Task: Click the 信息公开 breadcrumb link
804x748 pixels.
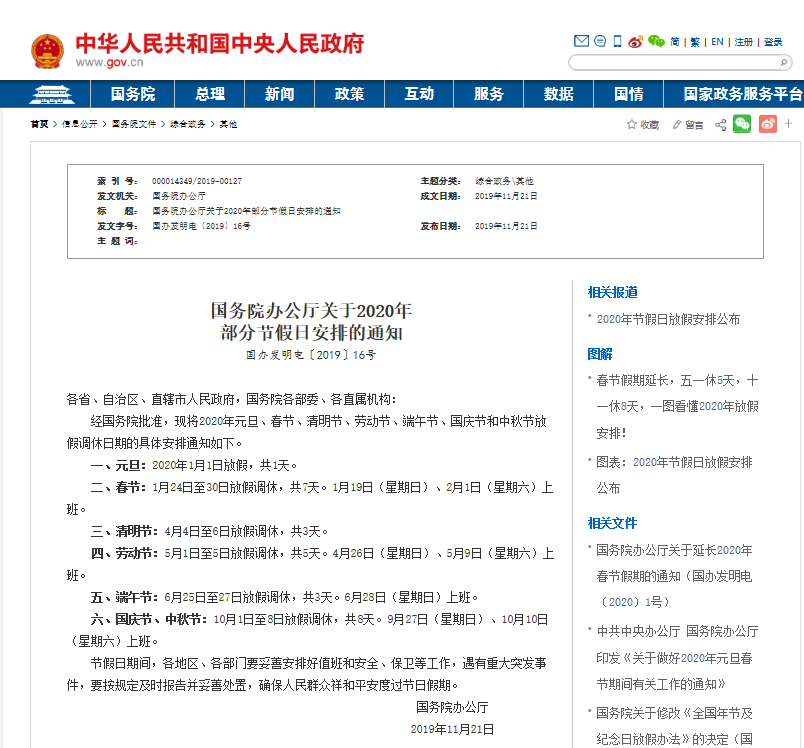Action: 80,124
